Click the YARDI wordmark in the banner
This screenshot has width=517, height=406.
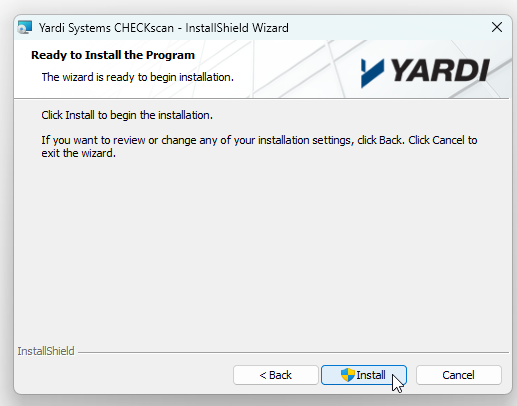pyautogui.click(x=440, y=70)
